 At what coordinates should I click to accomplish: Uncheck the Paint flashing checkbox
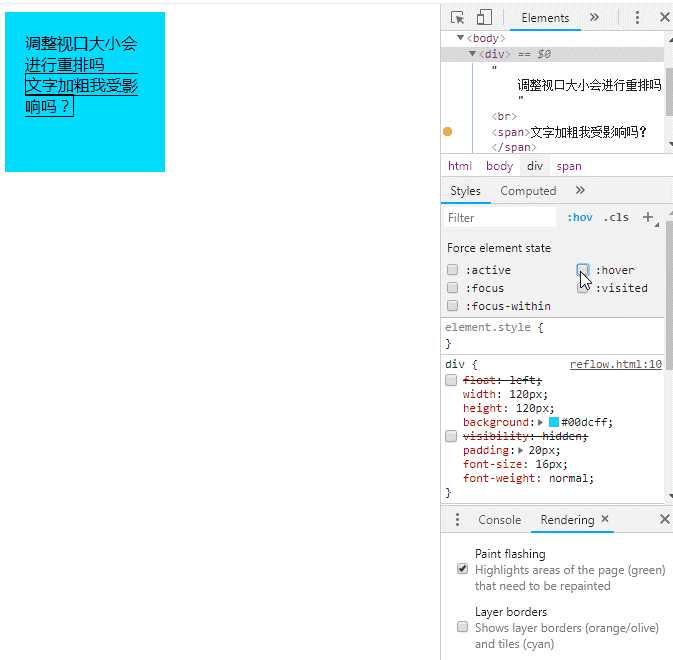pos(462,569)
